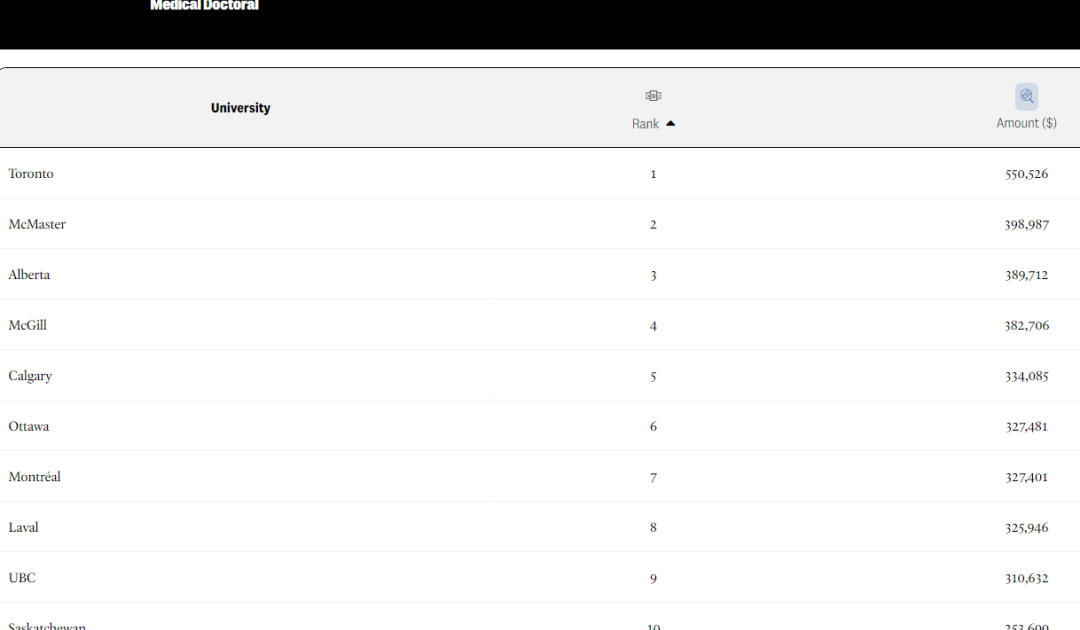
Task: Click the Amount column magnifier icon
Action: pos(1026,96)
